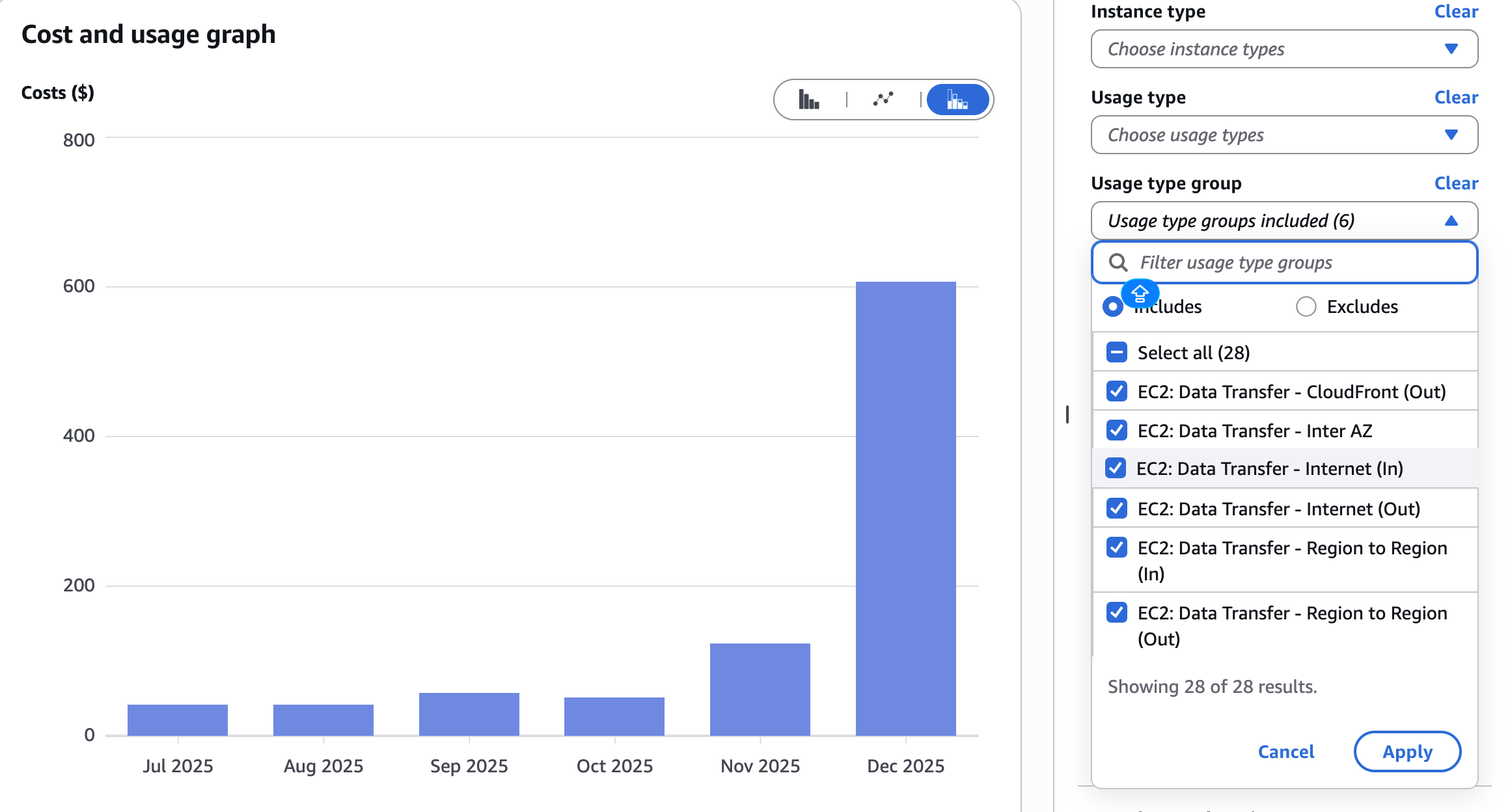Click the blue upload arrow badge icon

click(x=1140, y=294)
